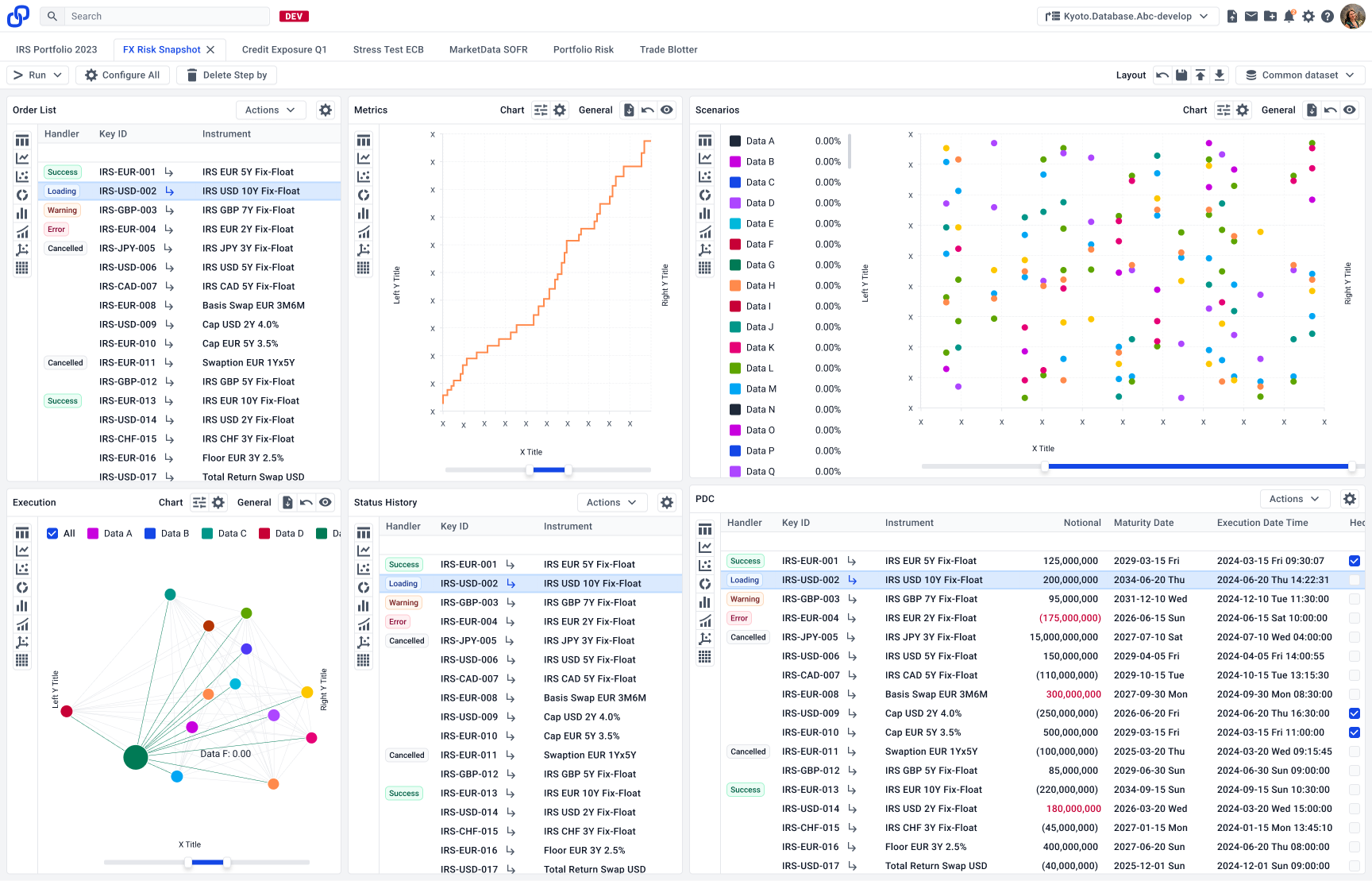1372x881 pixels.
Task: Switch Metrics to line chart view
Action: click(364, 159)
